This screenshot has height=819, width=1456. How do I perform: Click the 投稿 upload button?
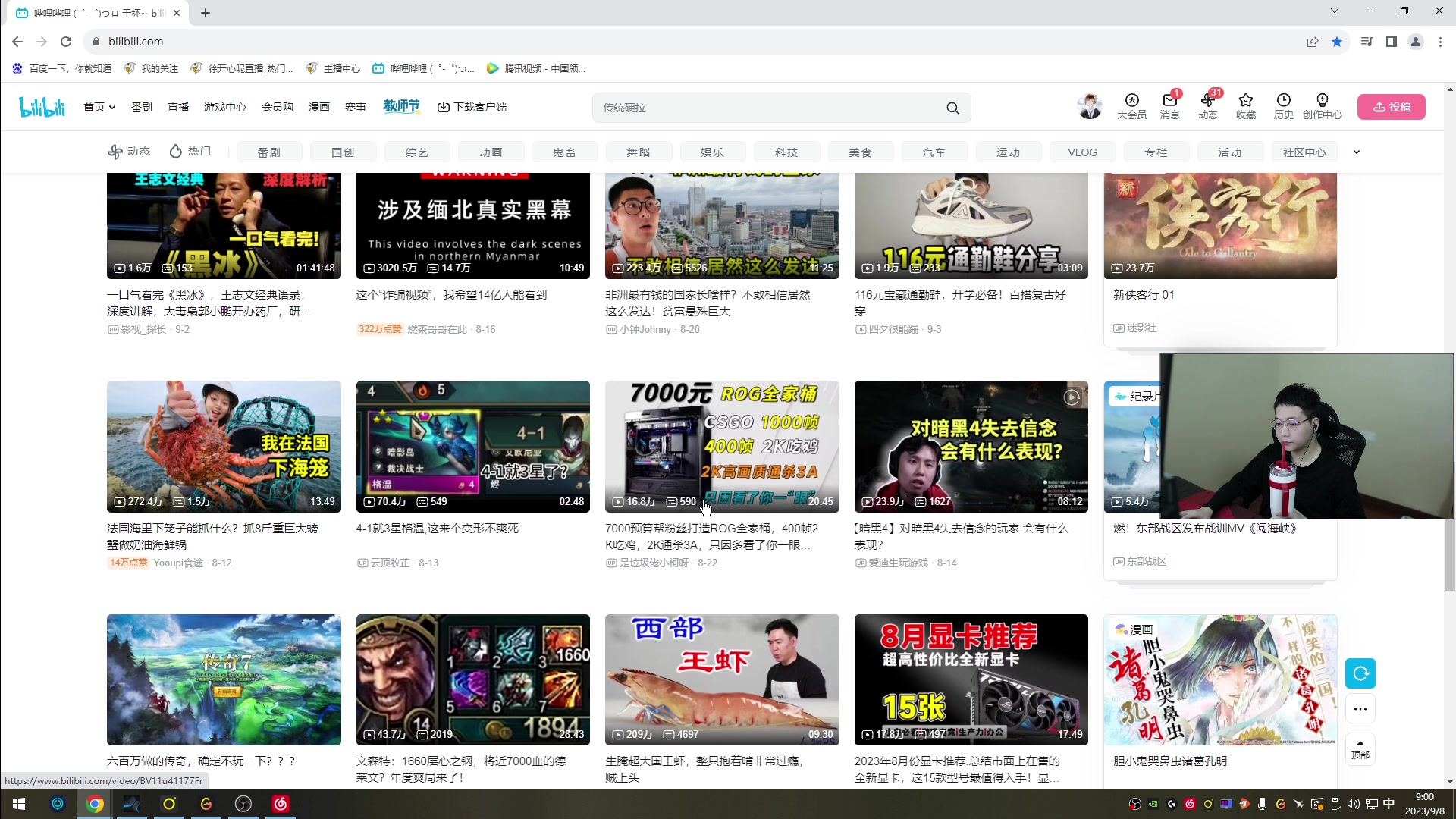(x=1392, y=107)
